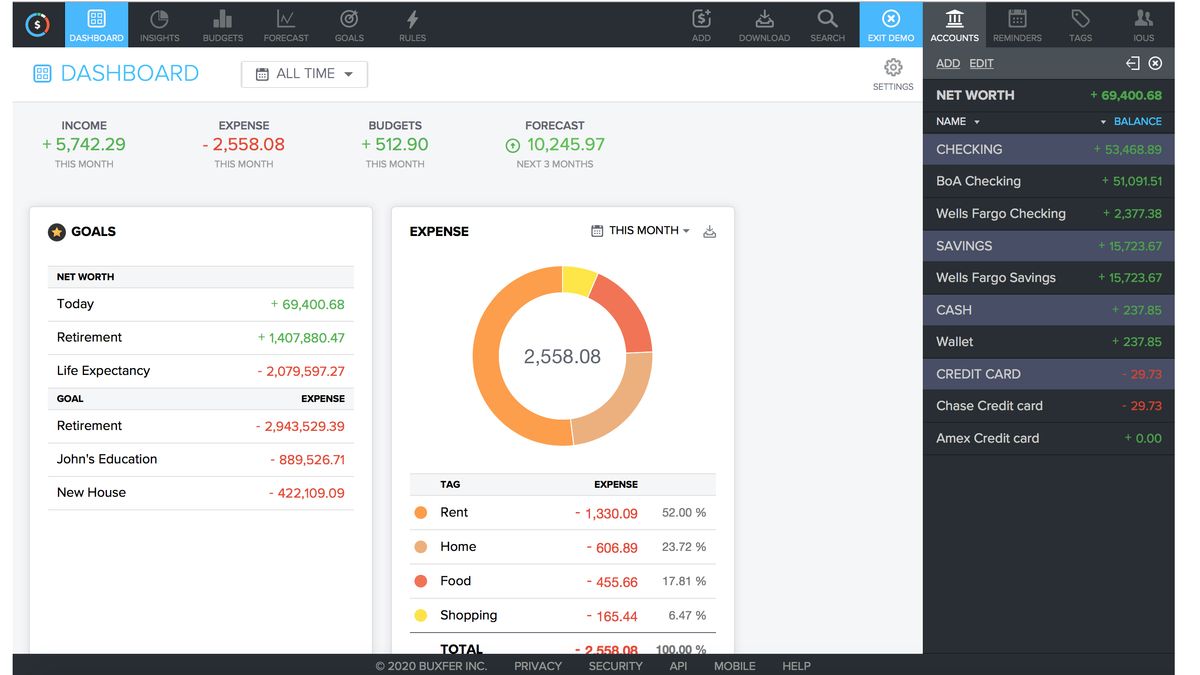Open the Reminders panel
This screenshot has width=1200, height=675.
pyautogui.click(x=1017, y=24)
